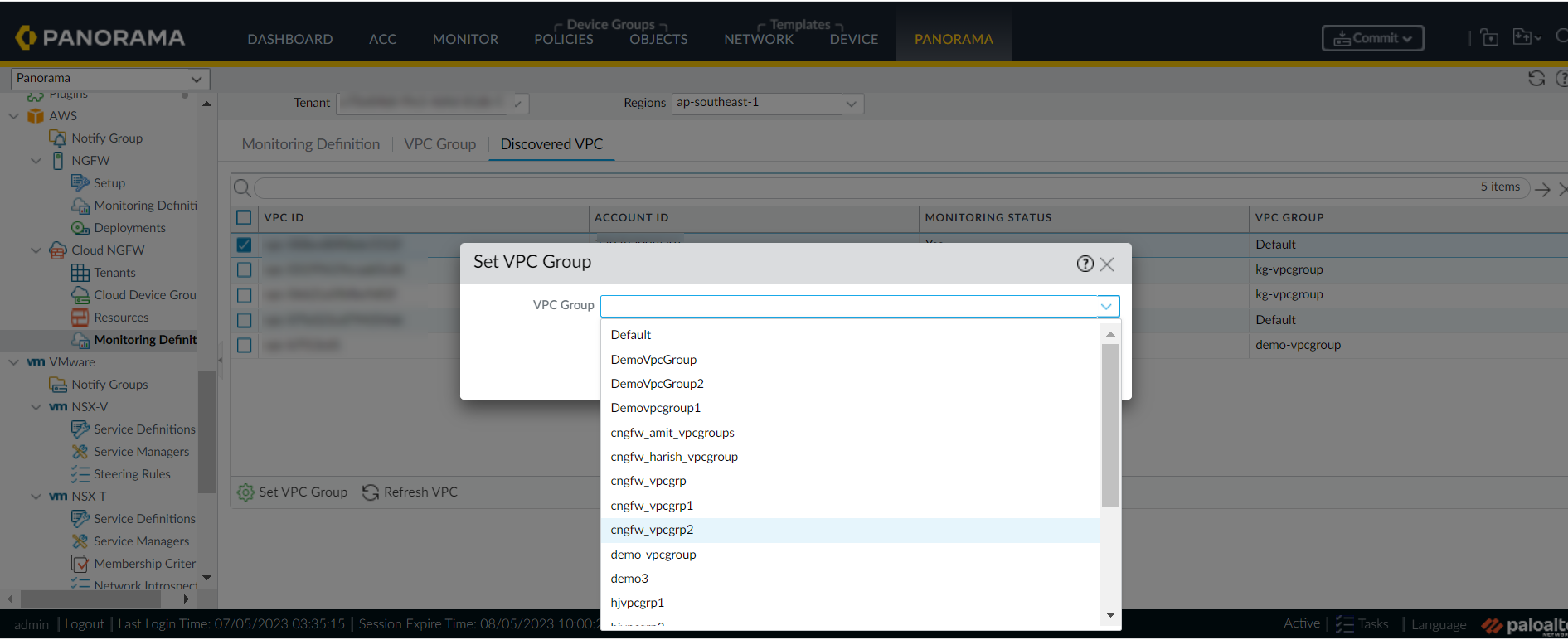Click the Set VPC Group gear icon

pos(245,492)
